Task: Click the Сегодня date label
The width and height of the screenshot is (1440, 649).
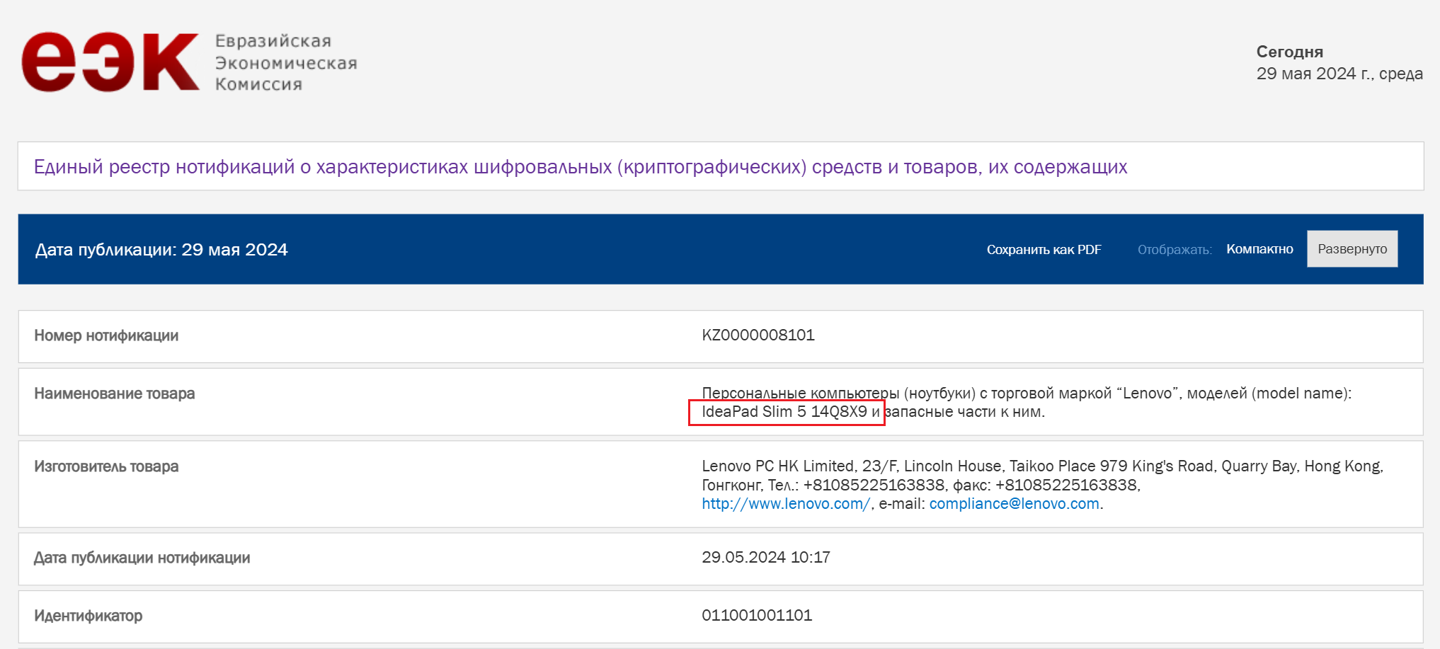Action: click(x=1290, y=52)
